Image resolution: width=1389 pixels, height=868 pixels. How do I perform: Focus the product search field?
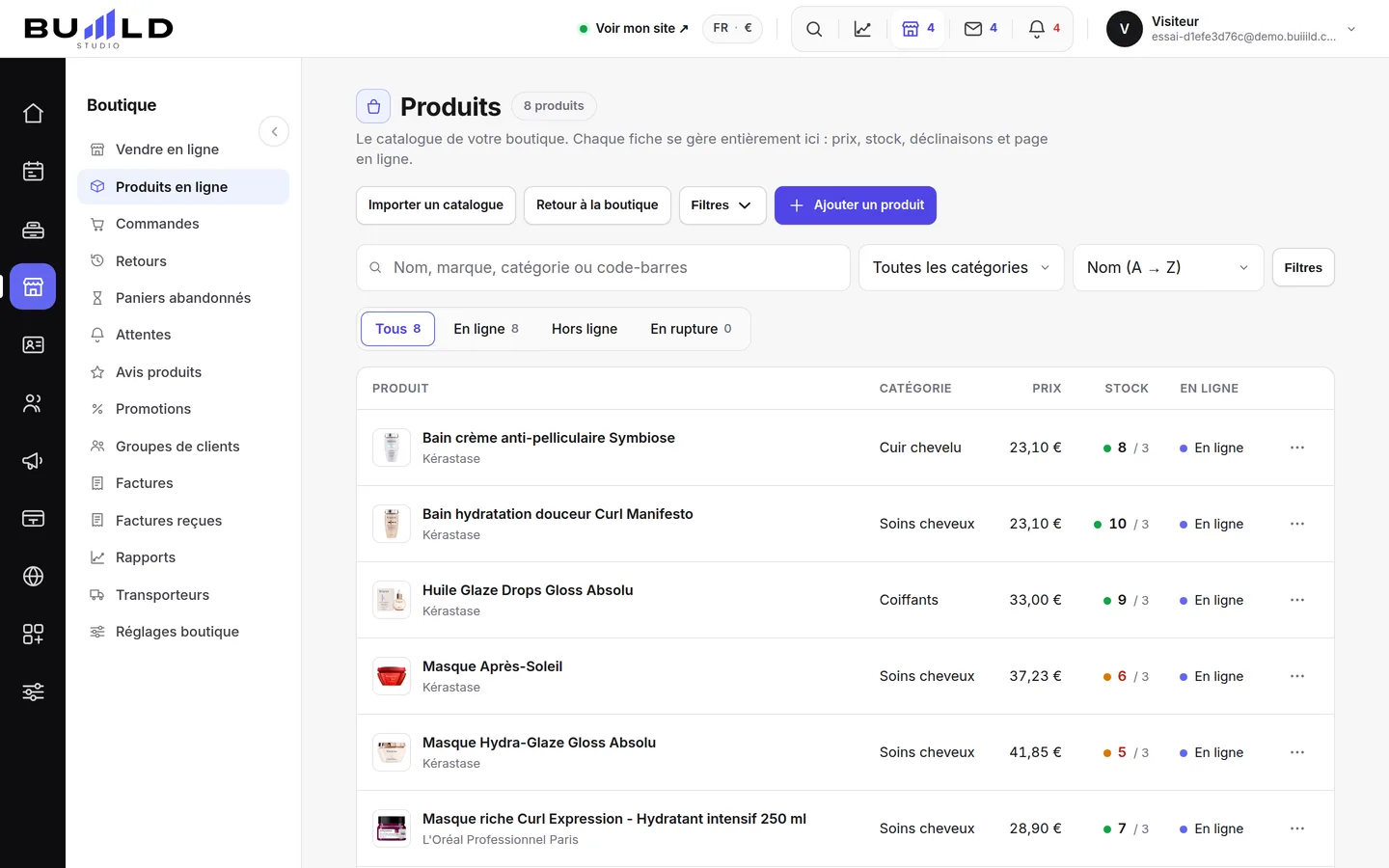click(x=603, y=267)
